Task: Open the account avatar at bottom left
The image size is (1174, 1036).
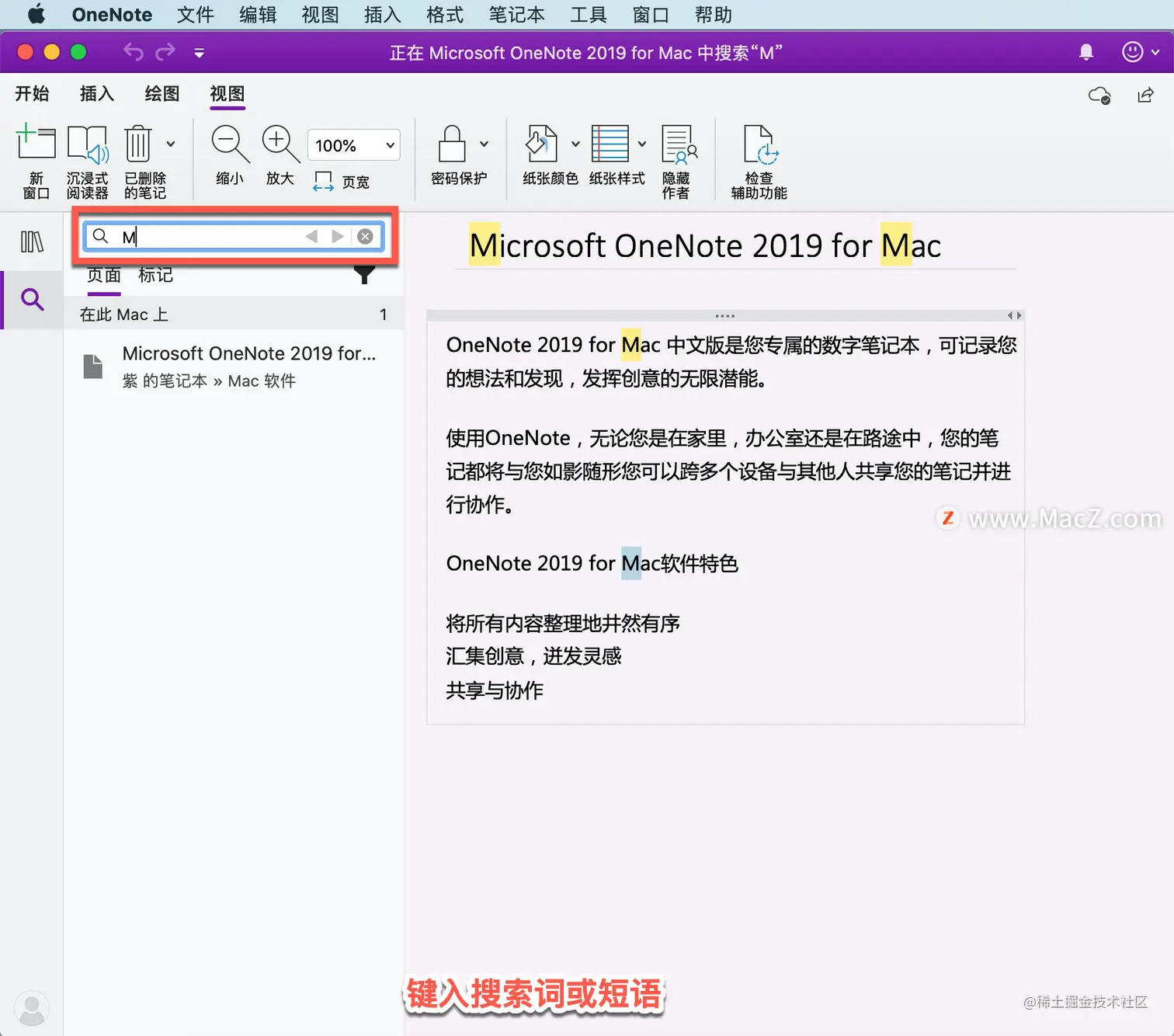Action: click(32, 1008)
